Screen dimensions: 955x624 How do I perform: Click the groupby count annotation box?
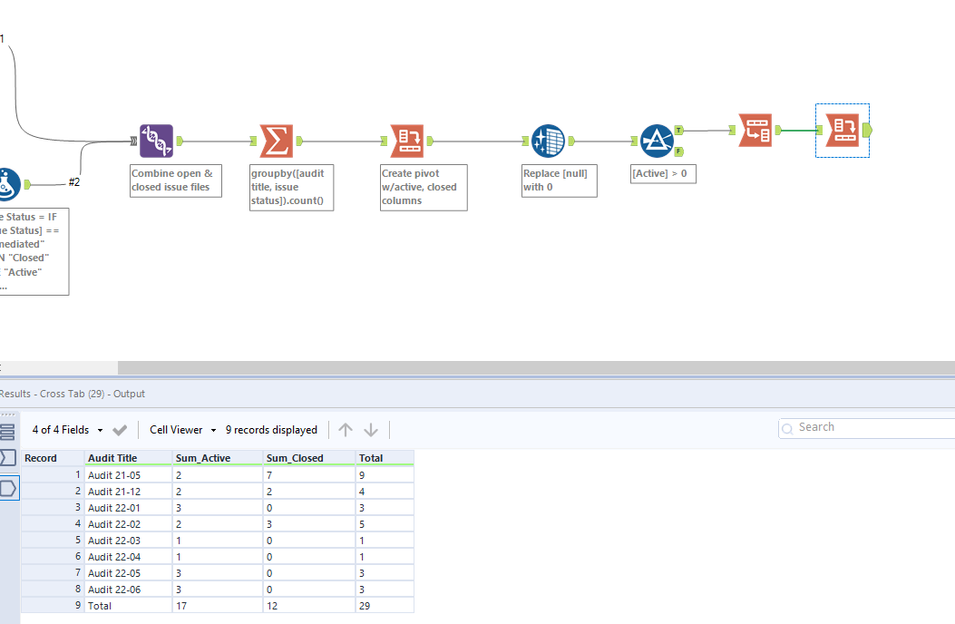pyautogui.click(x=292, y=188)
